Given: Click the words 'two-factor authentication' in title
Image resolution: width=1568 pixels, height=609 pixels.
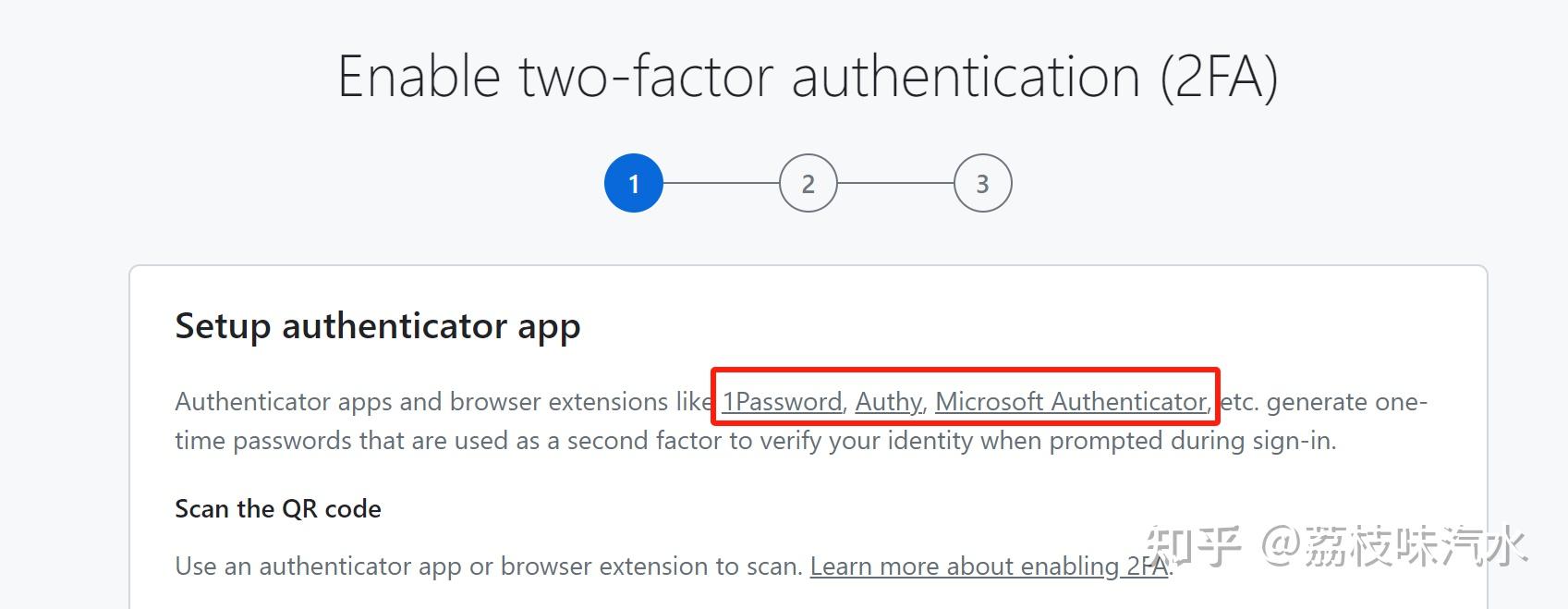Looking at the screenshot, I should (829, 76).
